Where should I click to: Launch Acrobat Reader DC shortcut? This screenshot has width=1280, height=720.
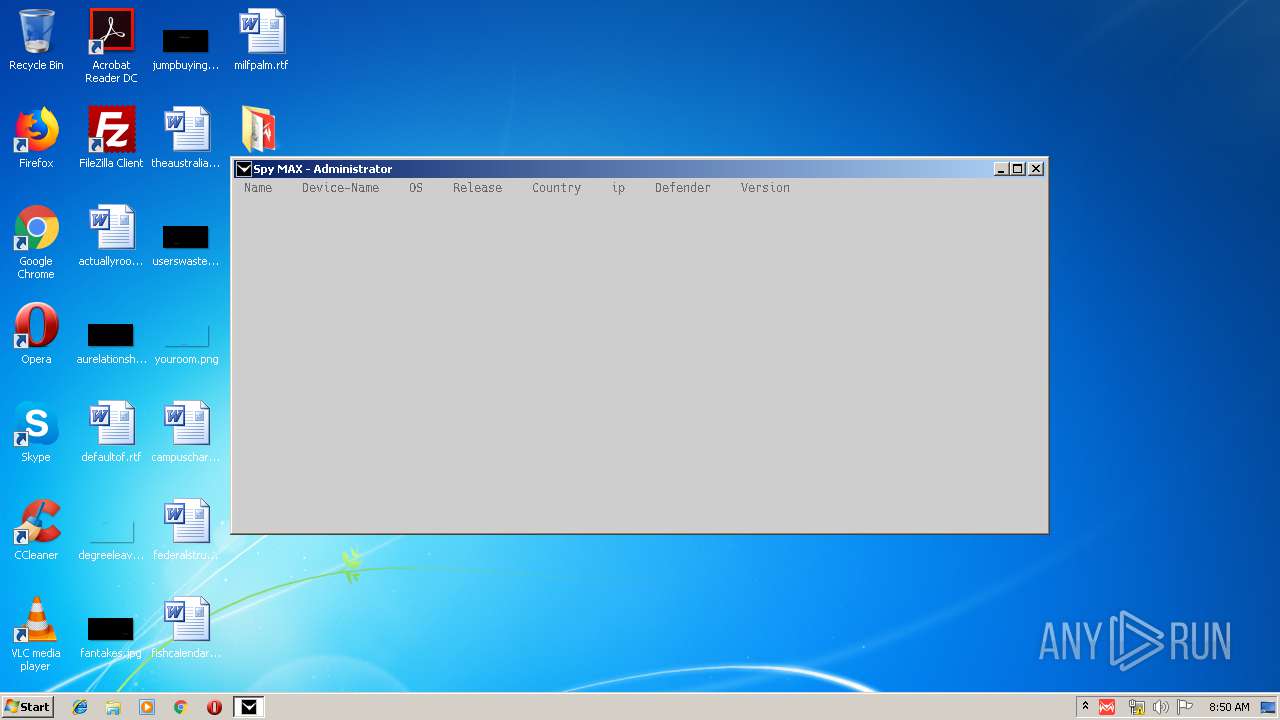tap(111, 46)
